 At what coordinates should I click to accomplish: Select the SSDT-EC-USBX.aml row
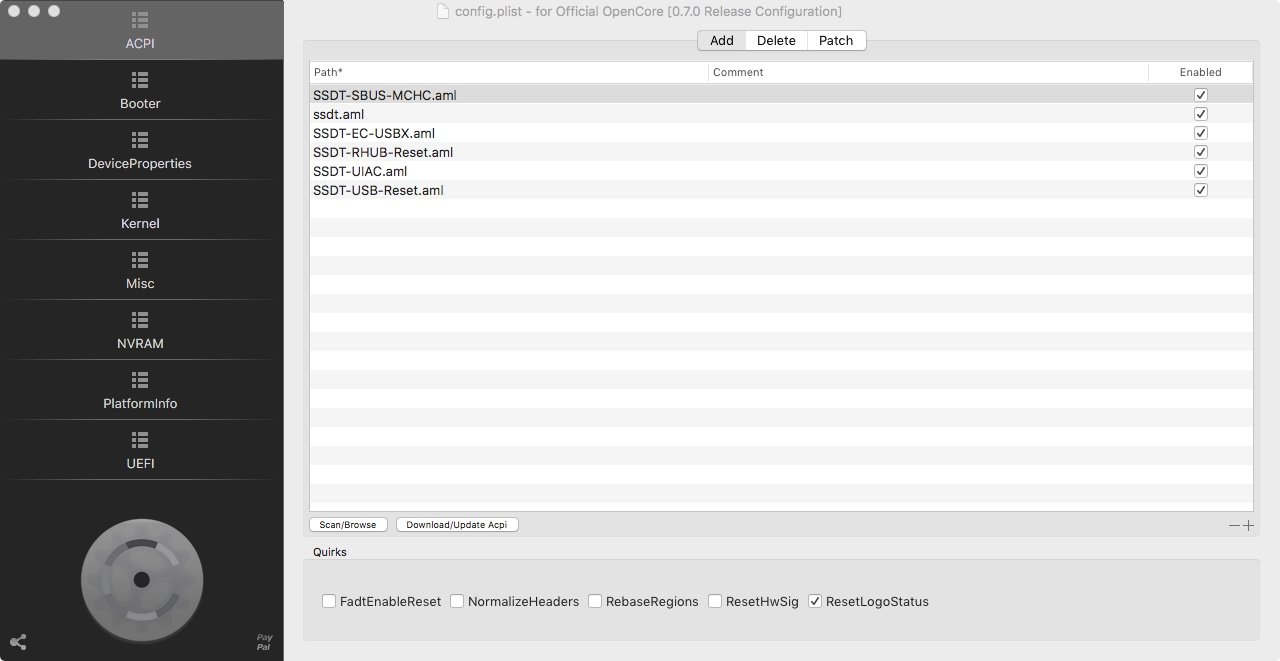[781, 133]
